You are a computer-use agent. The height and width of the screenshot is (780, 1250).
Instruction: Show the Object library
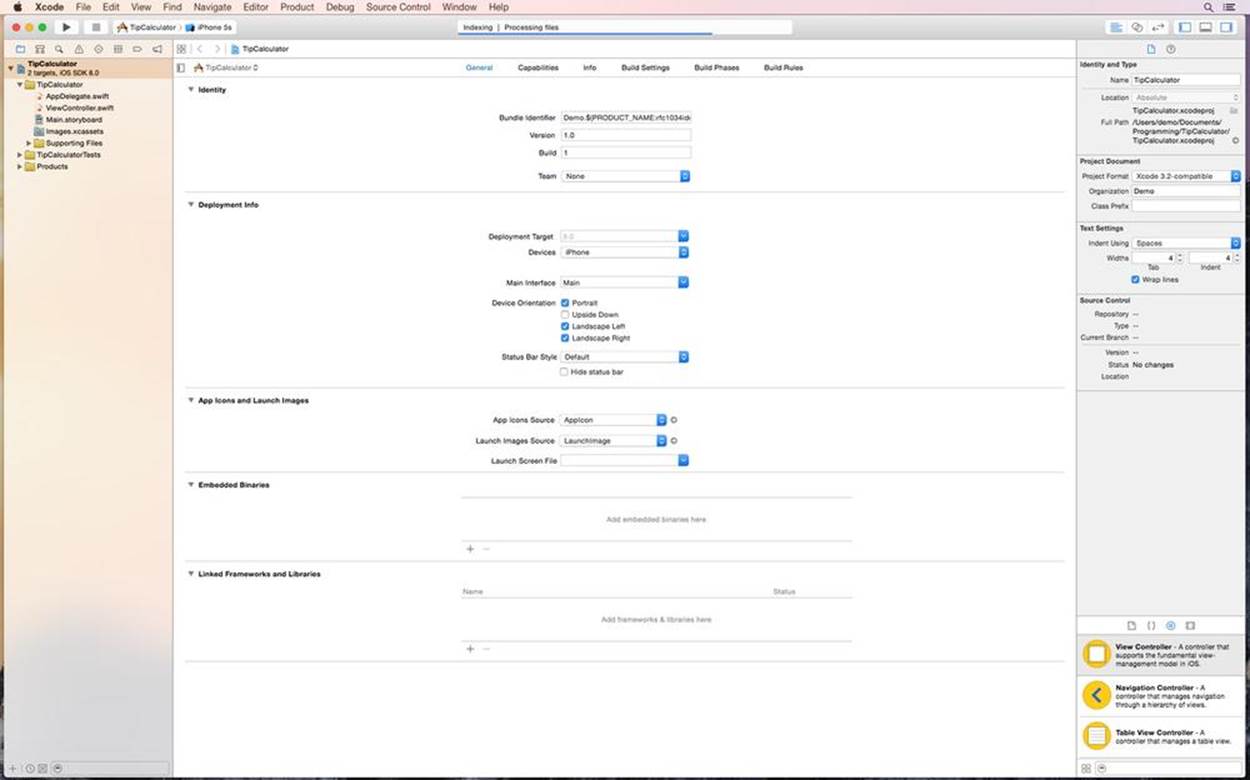pyautogui.click(x=1170, y=625)
